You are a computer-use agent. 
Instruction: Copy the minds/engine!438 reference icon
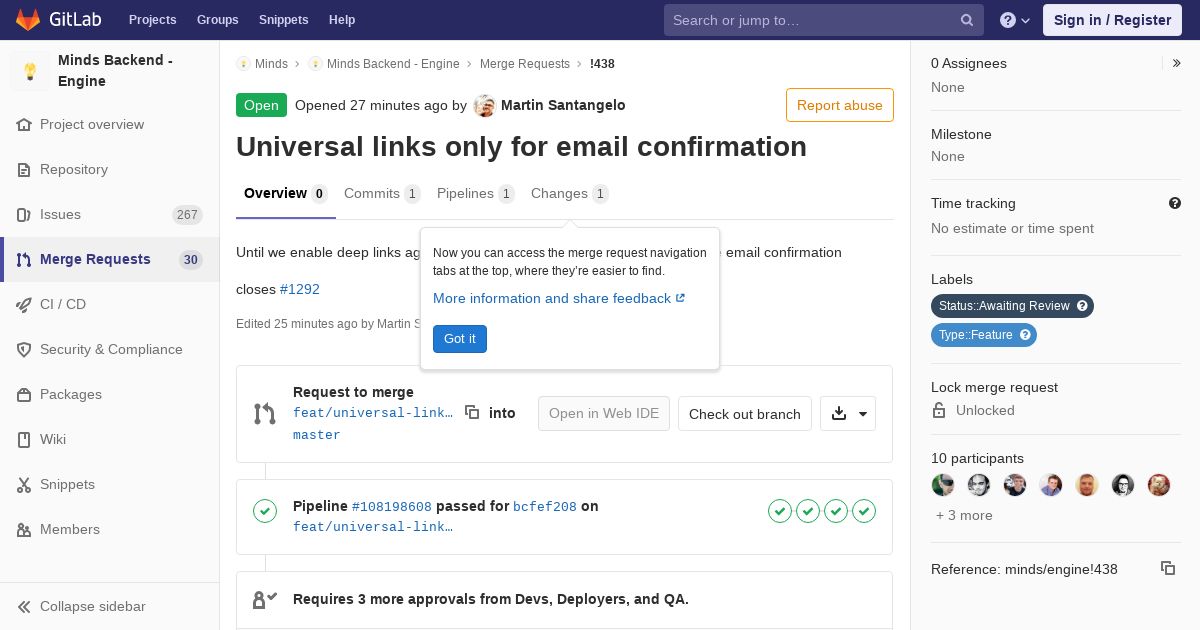click(x=1168, y=568)
